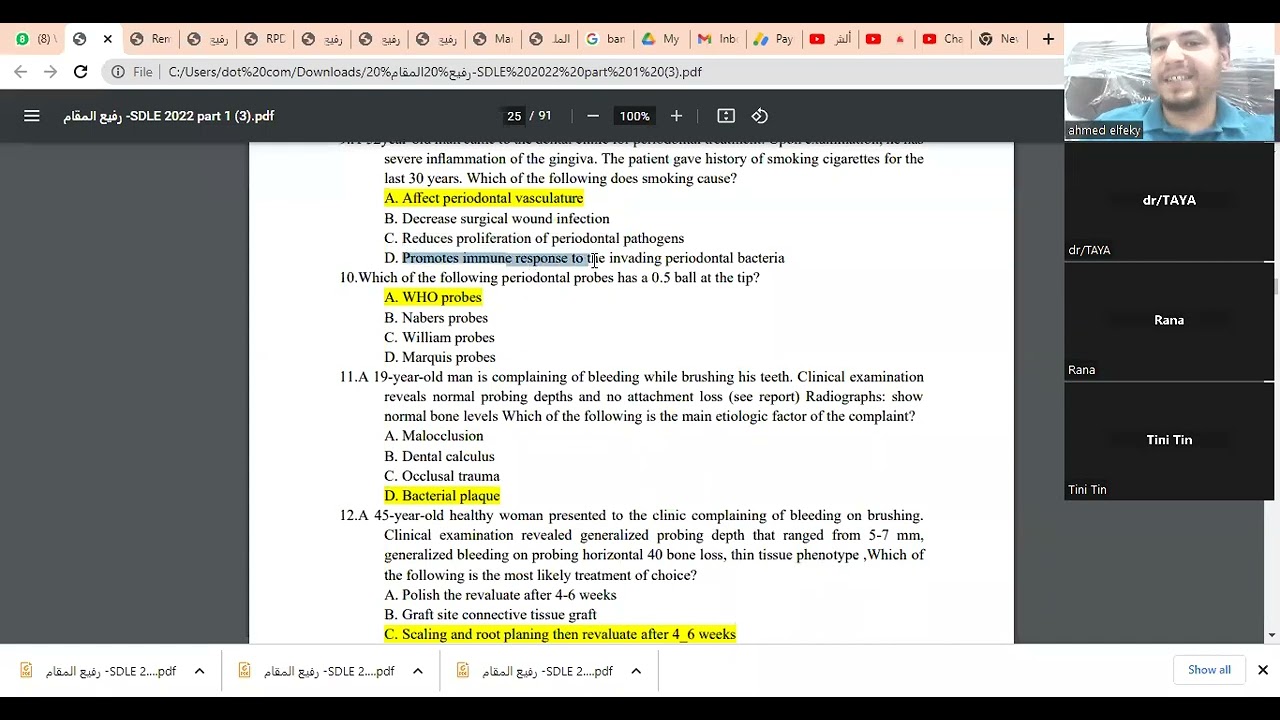Close the active PDF tab

click(107, 39)
